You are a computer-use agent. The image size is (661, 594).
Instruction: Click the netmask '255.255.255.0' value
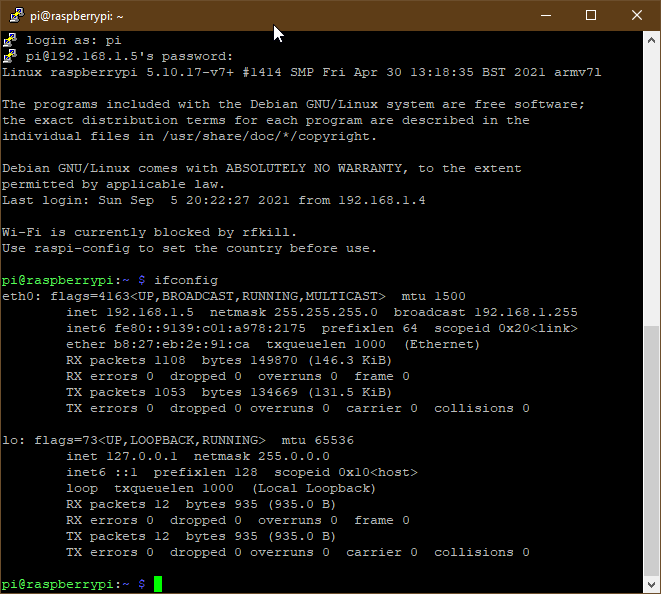(326, 312)
